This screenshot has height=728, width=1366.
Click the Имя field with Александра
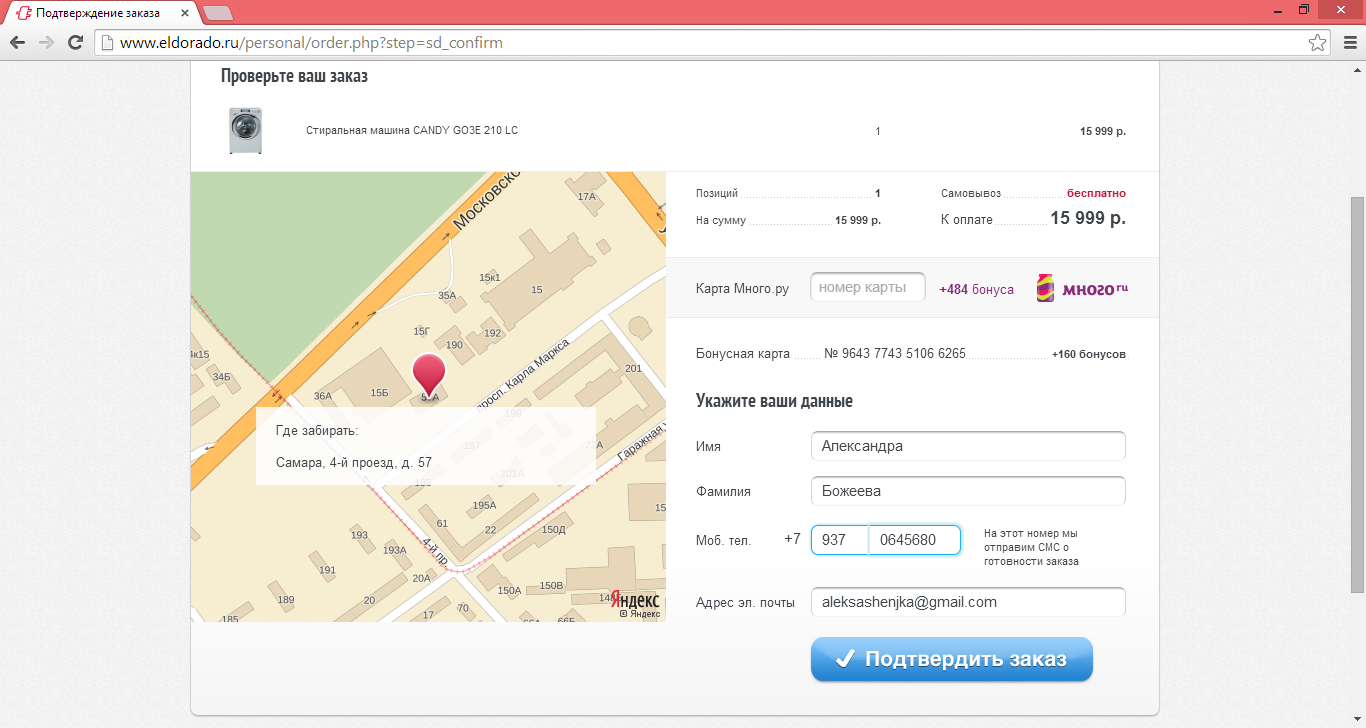coord(967,446)
